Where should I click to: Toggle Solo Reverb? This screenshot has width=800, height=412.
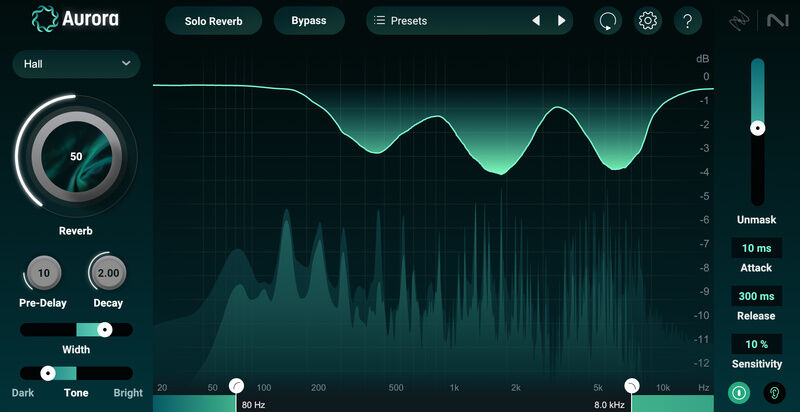click(213, 21)
